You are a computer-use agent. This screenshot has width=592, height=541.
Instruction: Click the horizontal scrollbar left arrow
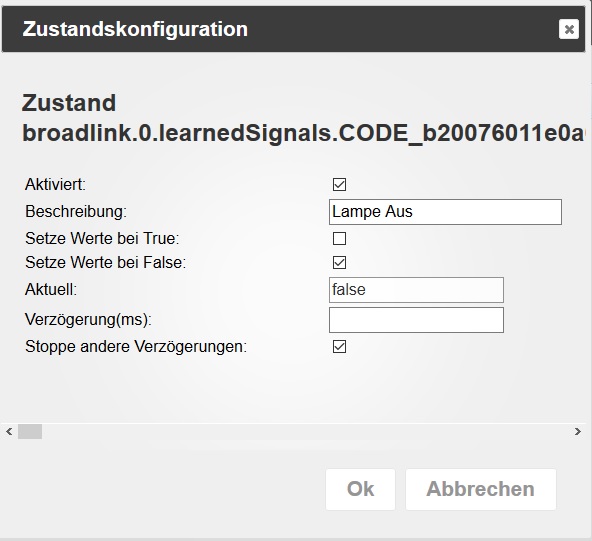(x=9, y=431)
